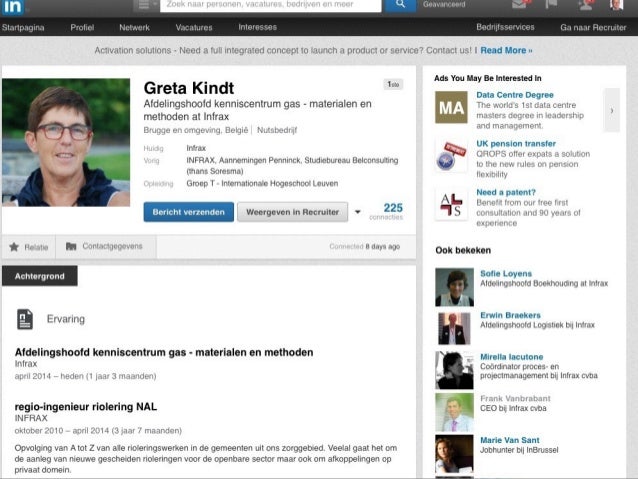Image resolution: width=638 pixels, height=479 pixels.
Task: Go to Recruiter via top link
Action: tap(593, 28)
